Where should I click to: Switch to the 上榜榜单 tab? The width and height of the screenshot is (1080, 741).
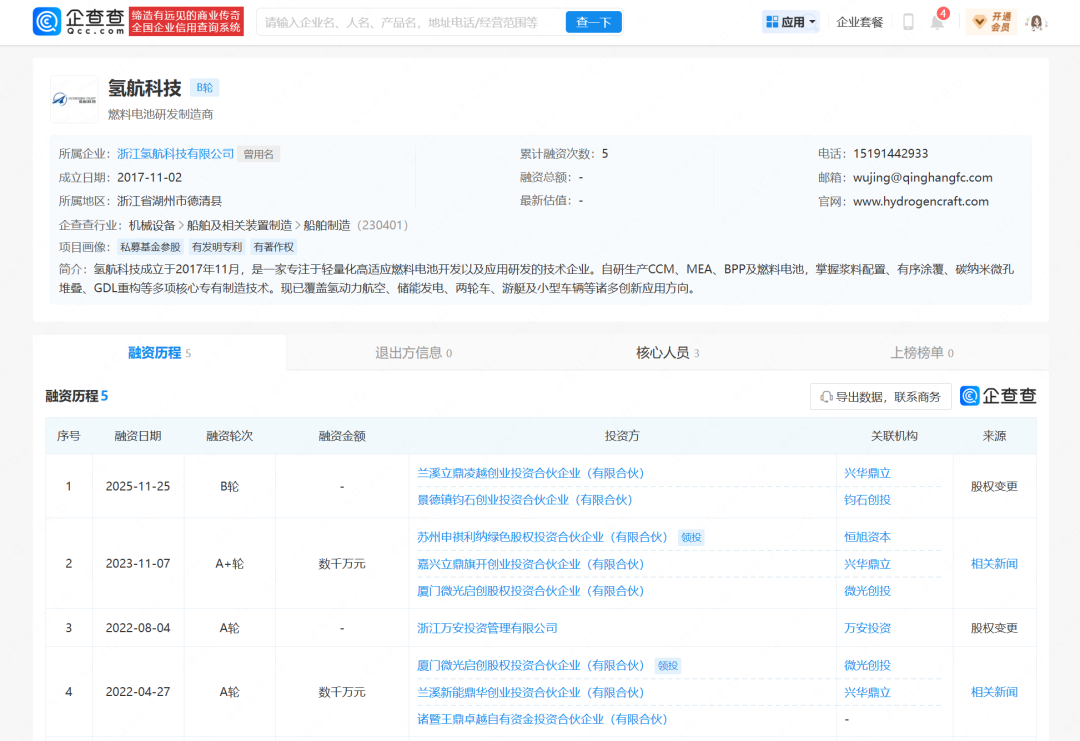[x=918, y=352]
